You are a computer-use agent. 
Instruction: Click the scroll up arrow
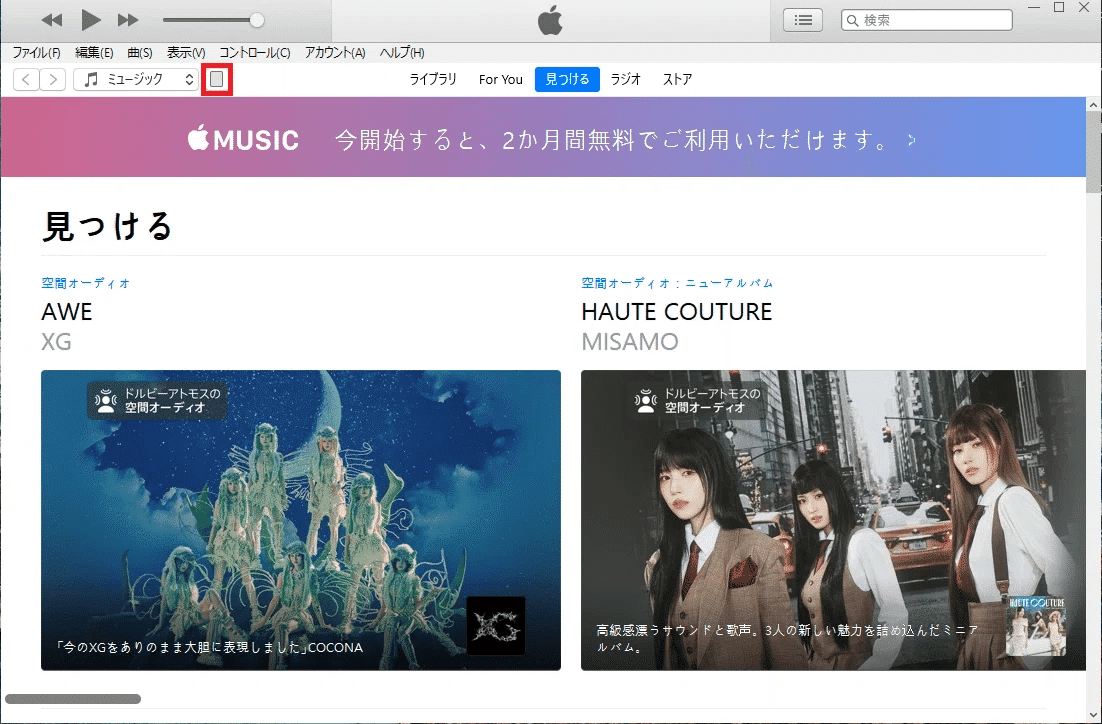tap(1094, 105)
